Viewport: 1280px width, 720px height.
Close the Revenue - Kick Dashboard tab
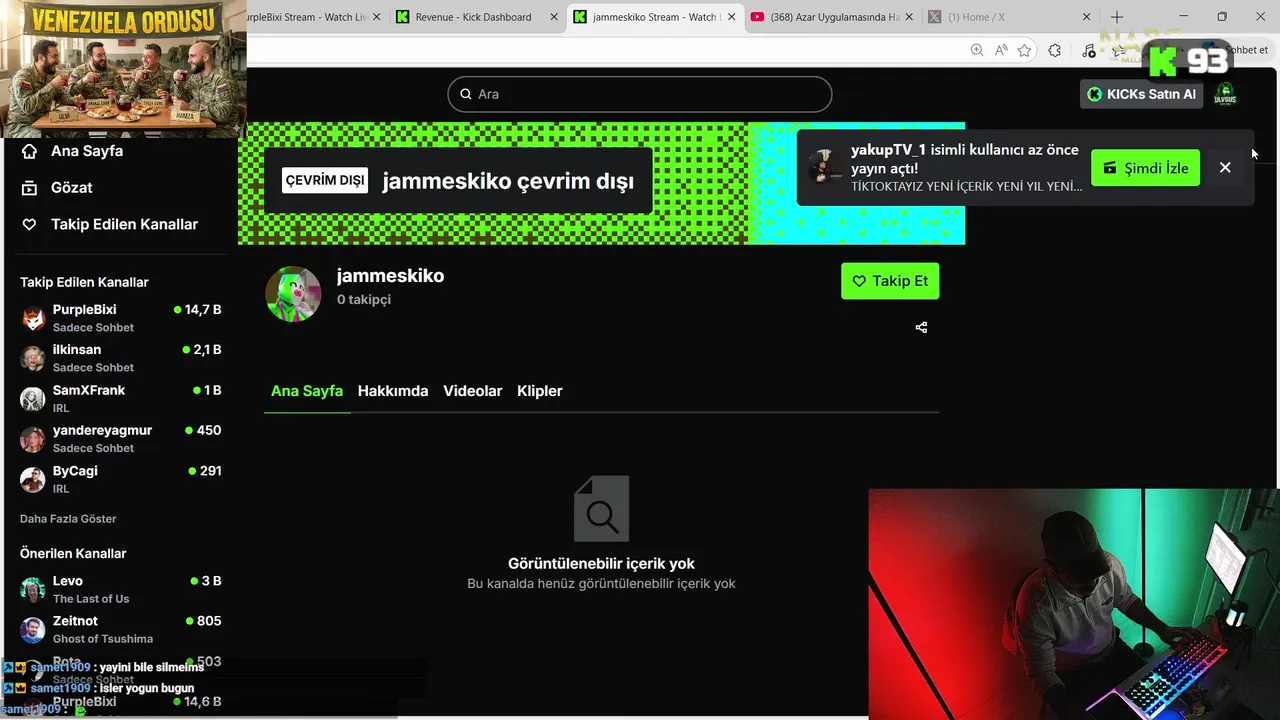point(552,17)
